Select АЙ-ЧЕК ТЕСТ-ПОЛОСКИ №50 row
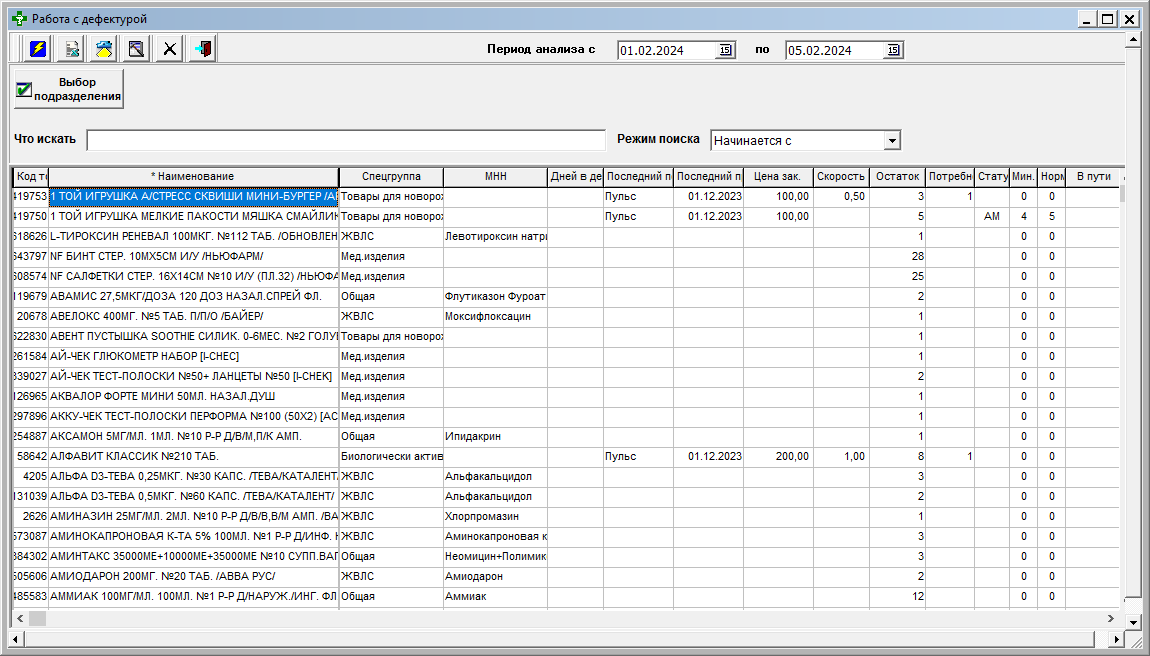Viewport: 1150px width, 656px height. click(x=566, y=376)
